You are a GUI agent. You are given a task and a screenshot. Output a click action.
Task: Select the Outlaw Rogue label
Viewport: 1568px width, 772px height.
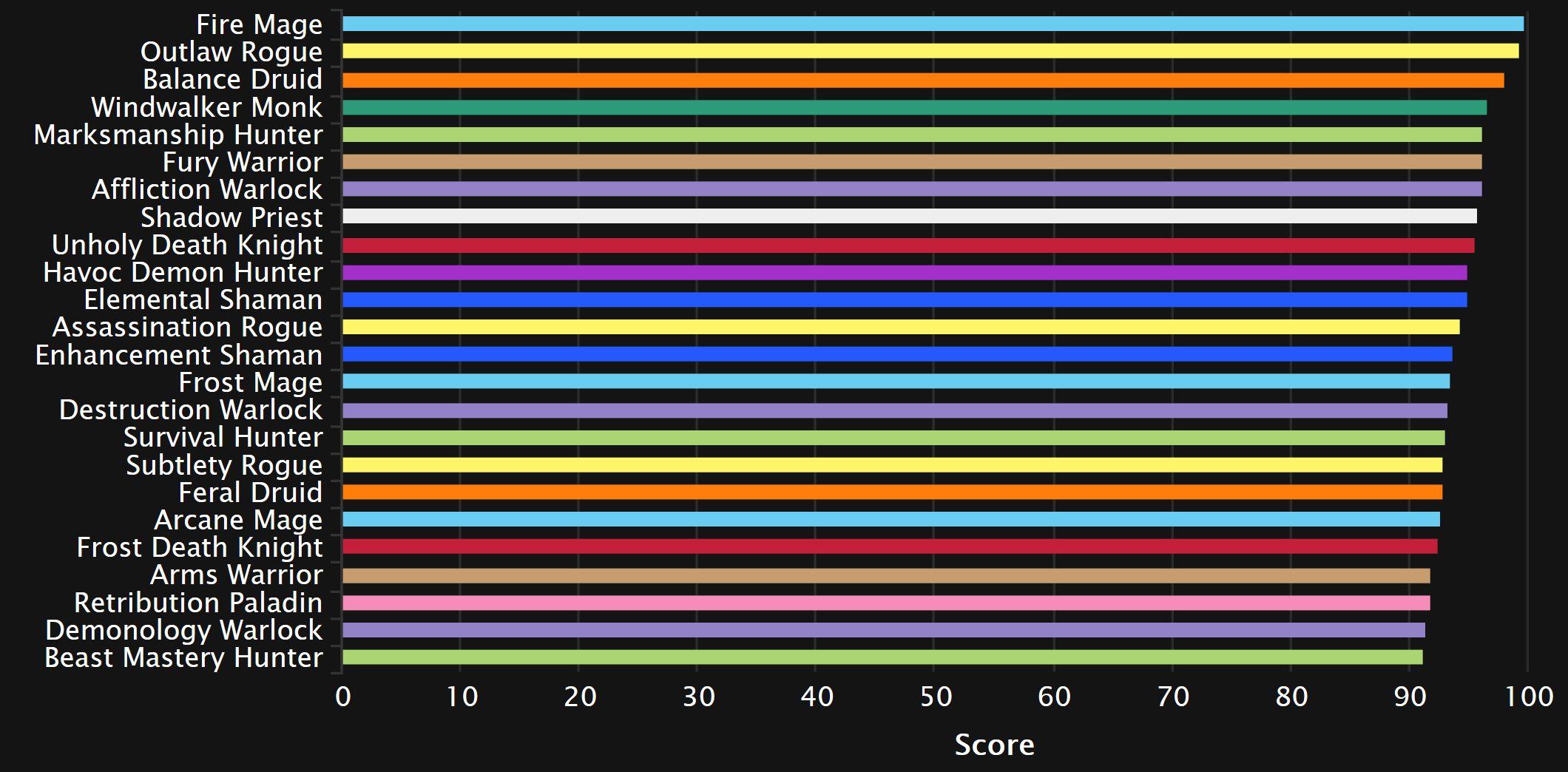click(232, 53)
